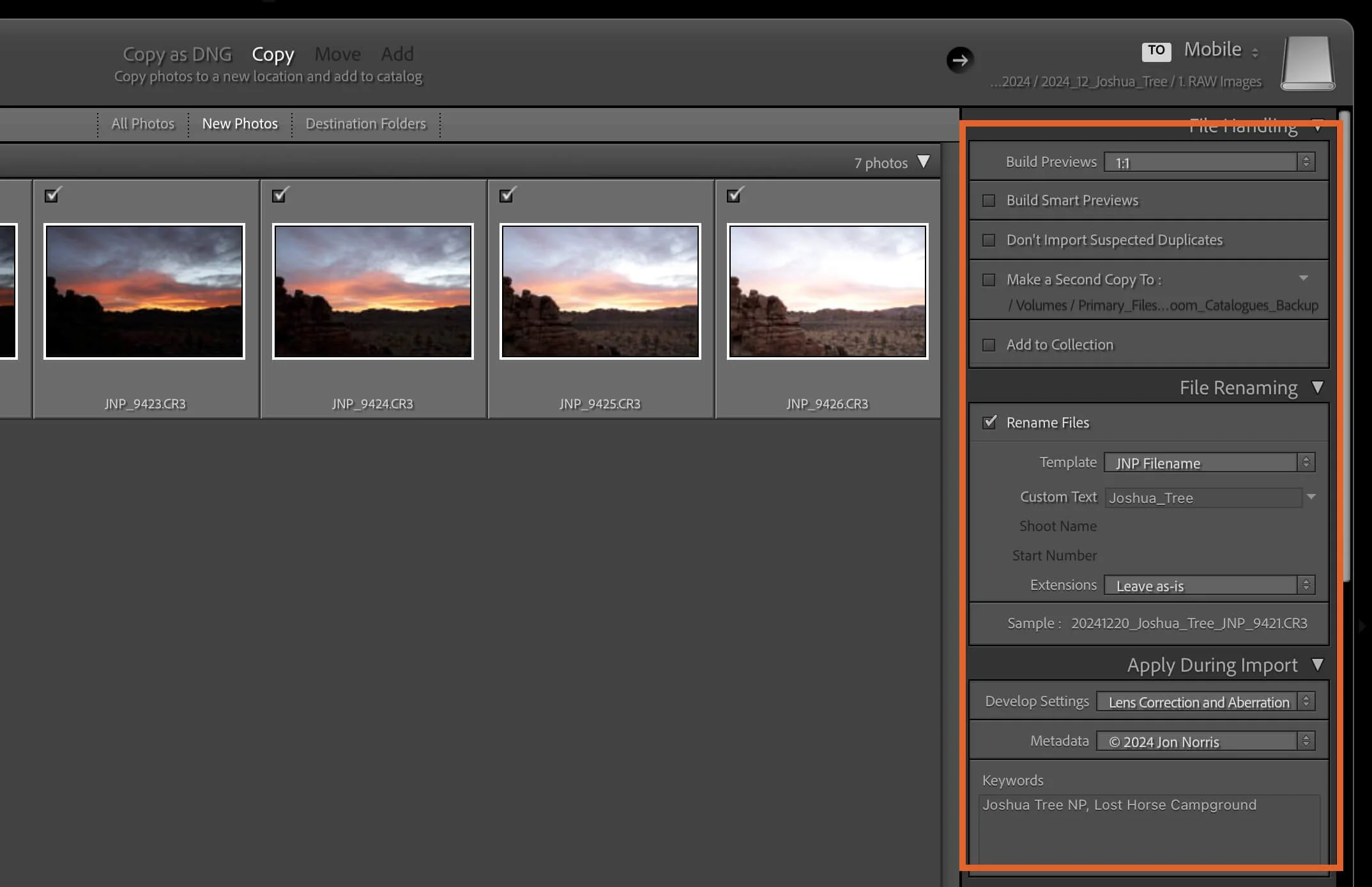Screen dimensions: 1372x887
Task: Select the Copy as DNG import method
Action: click(x=177, y=54)
